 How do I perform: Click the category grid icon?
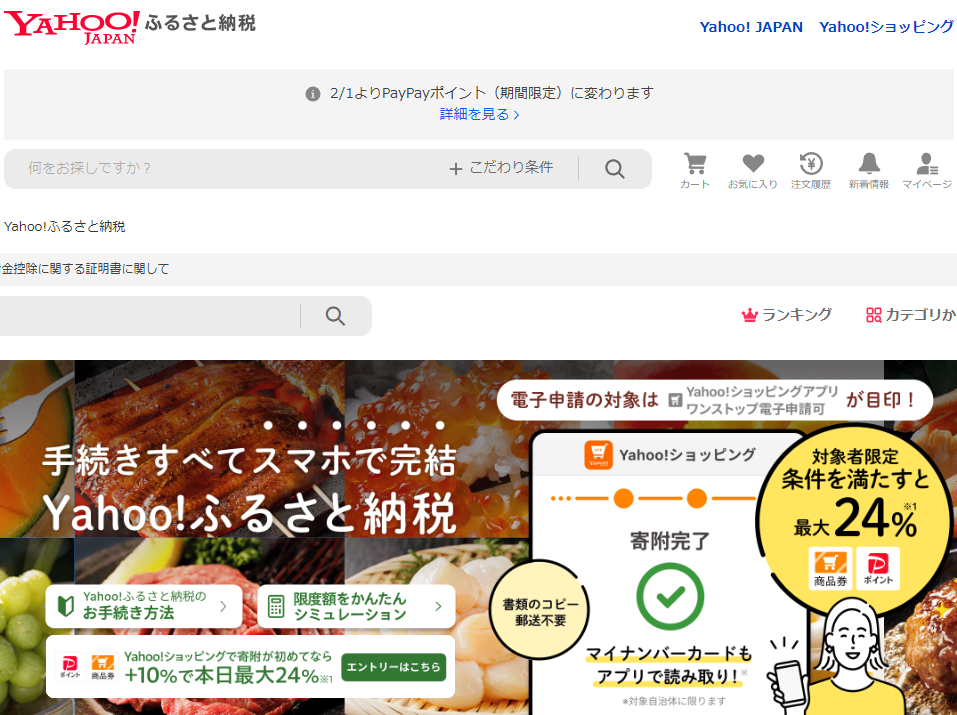click(873, 315)
